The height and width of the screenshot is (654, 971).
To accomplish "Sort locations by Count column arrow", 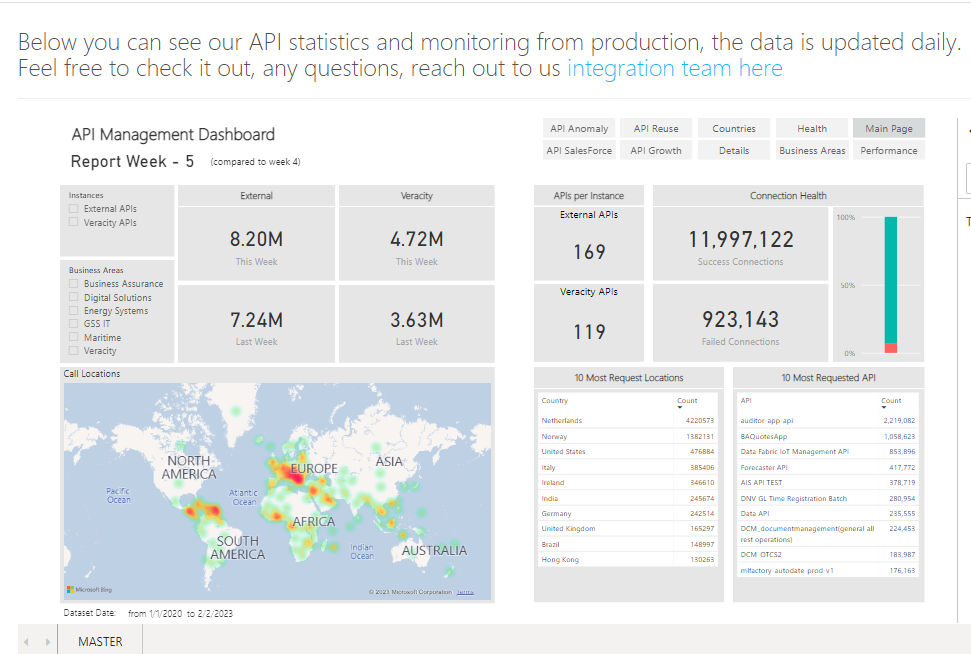I will pos(680,408).
